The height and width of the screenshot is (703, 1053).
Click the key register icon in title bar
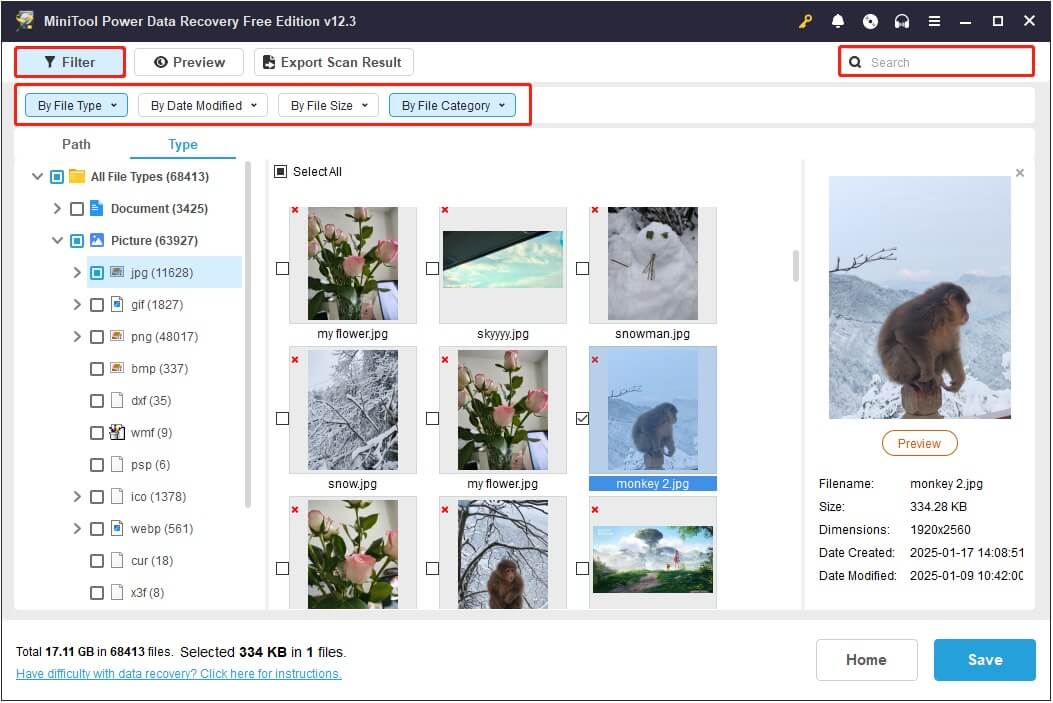pyautogui.click(x=805, y=21)
